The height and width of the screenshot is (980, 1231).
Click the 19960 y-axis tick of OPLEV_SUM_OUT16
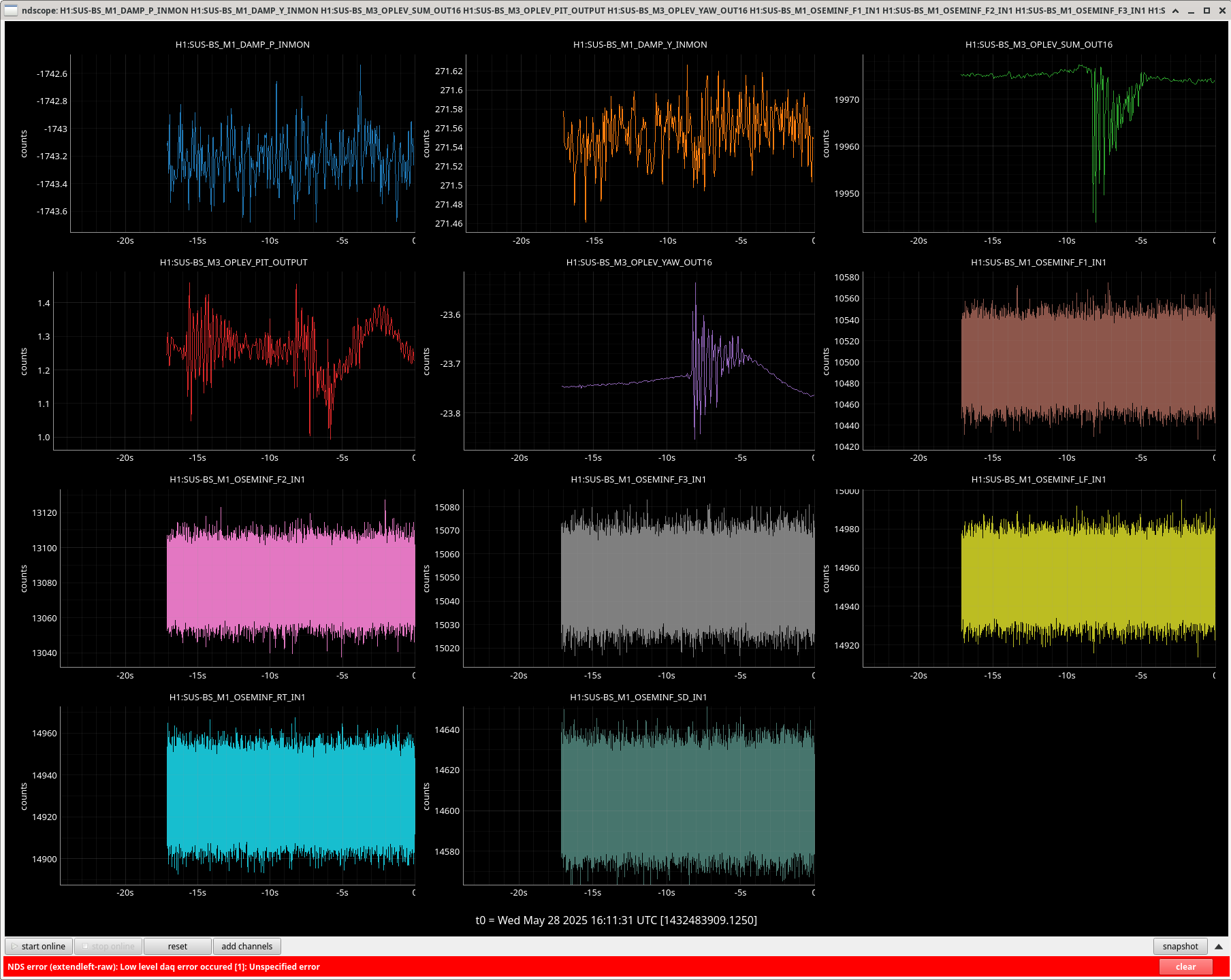(847, 146)
